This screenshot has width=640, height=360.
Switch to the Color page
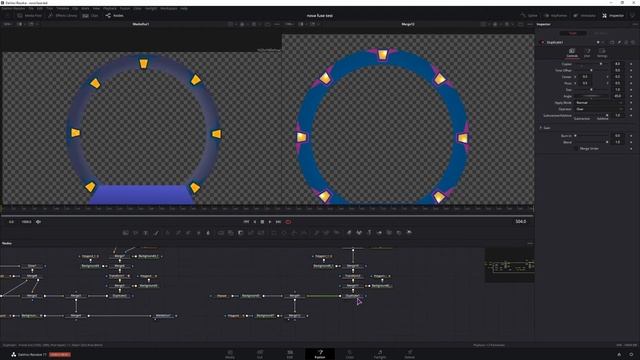pos(350,354)
